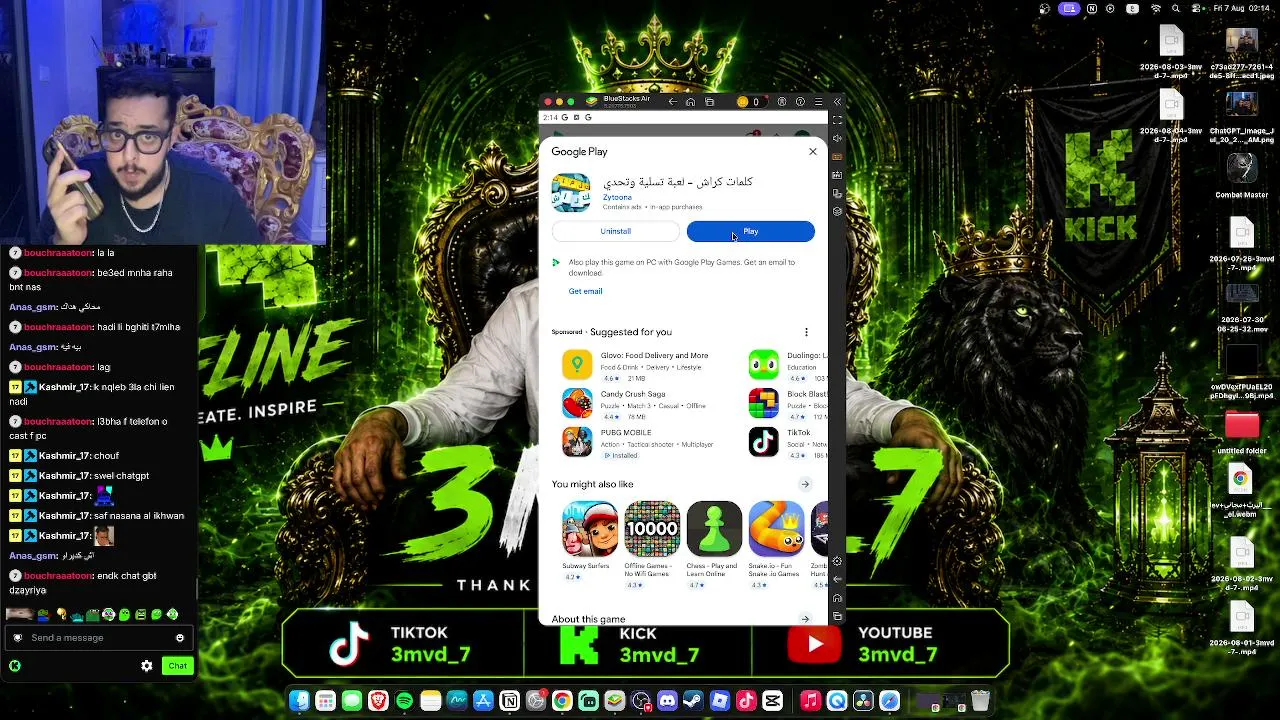1280x720 pixels.
Task: Open the Get email link
Action: (x=585, y=291)
